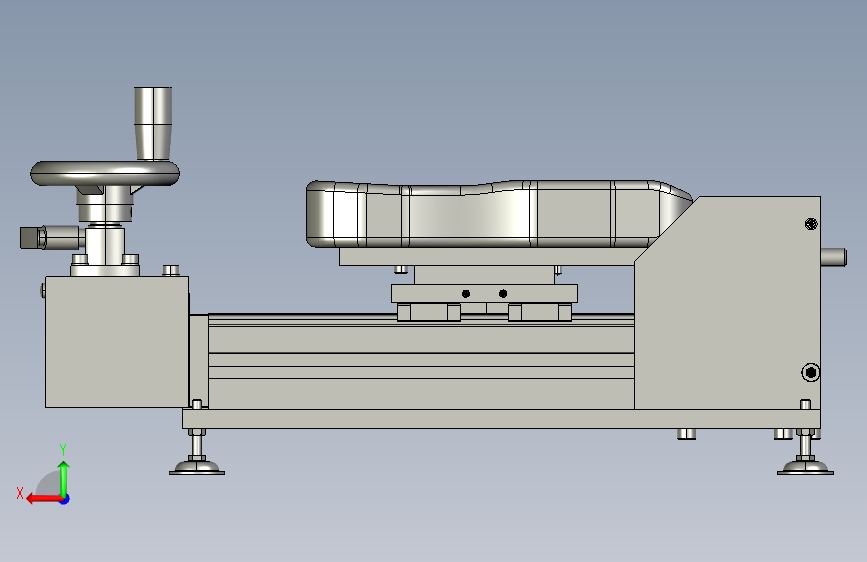Viewport: 867px width, 562px height.
Task: Click the long aluminum rail extrusion
Action: click(421, 362)
